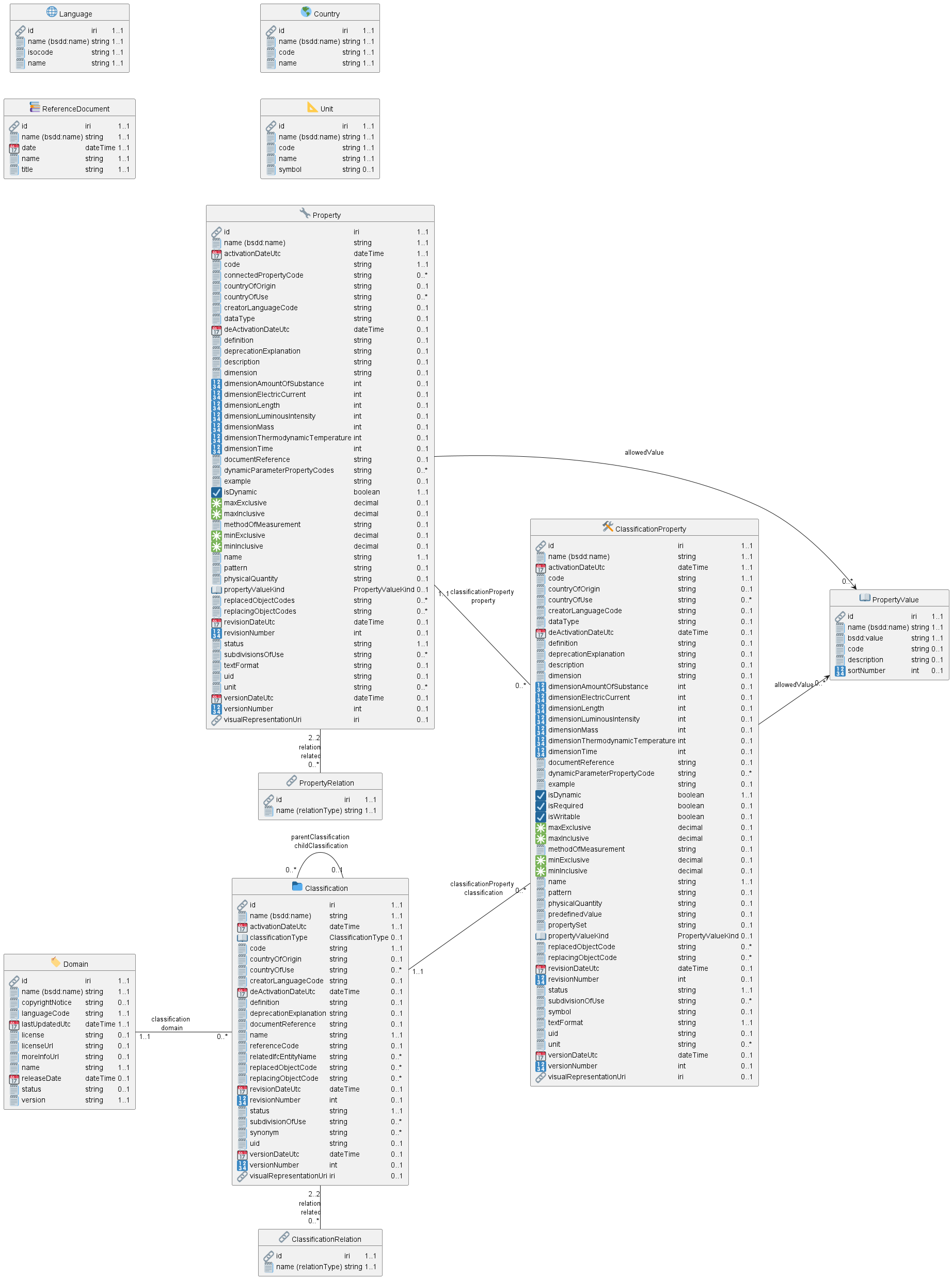Click the 'title' attribute in ReferenceDocument
Image resolution: width=952 pixels, height=1279 pixels.
coord(27,170)
